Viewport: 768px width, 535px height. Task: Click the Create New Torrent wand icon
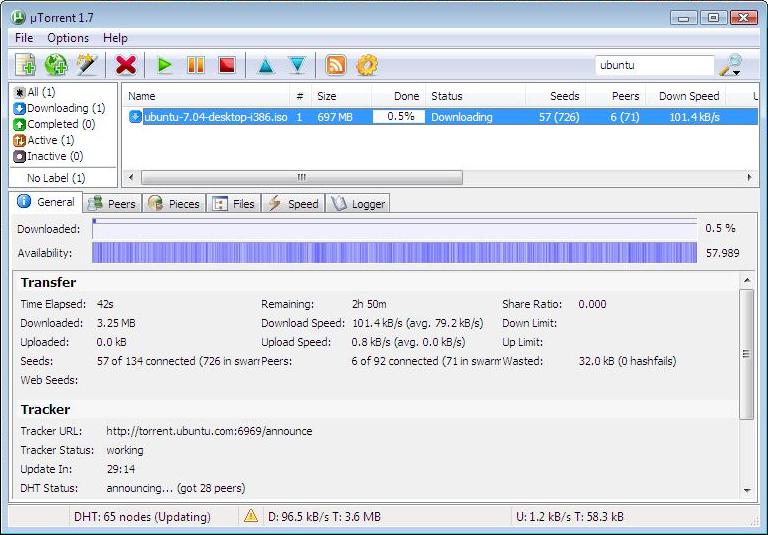(87, 65)
